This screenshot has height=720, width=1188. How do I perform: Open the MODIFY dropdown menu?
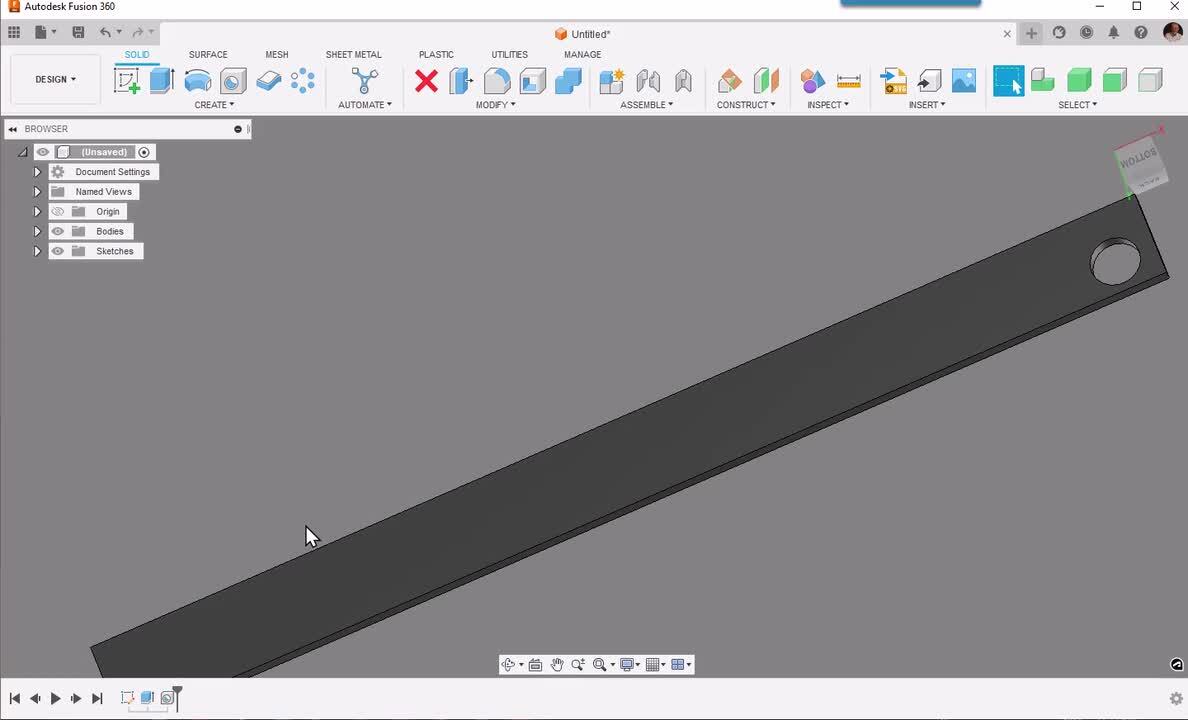[495, 105]
